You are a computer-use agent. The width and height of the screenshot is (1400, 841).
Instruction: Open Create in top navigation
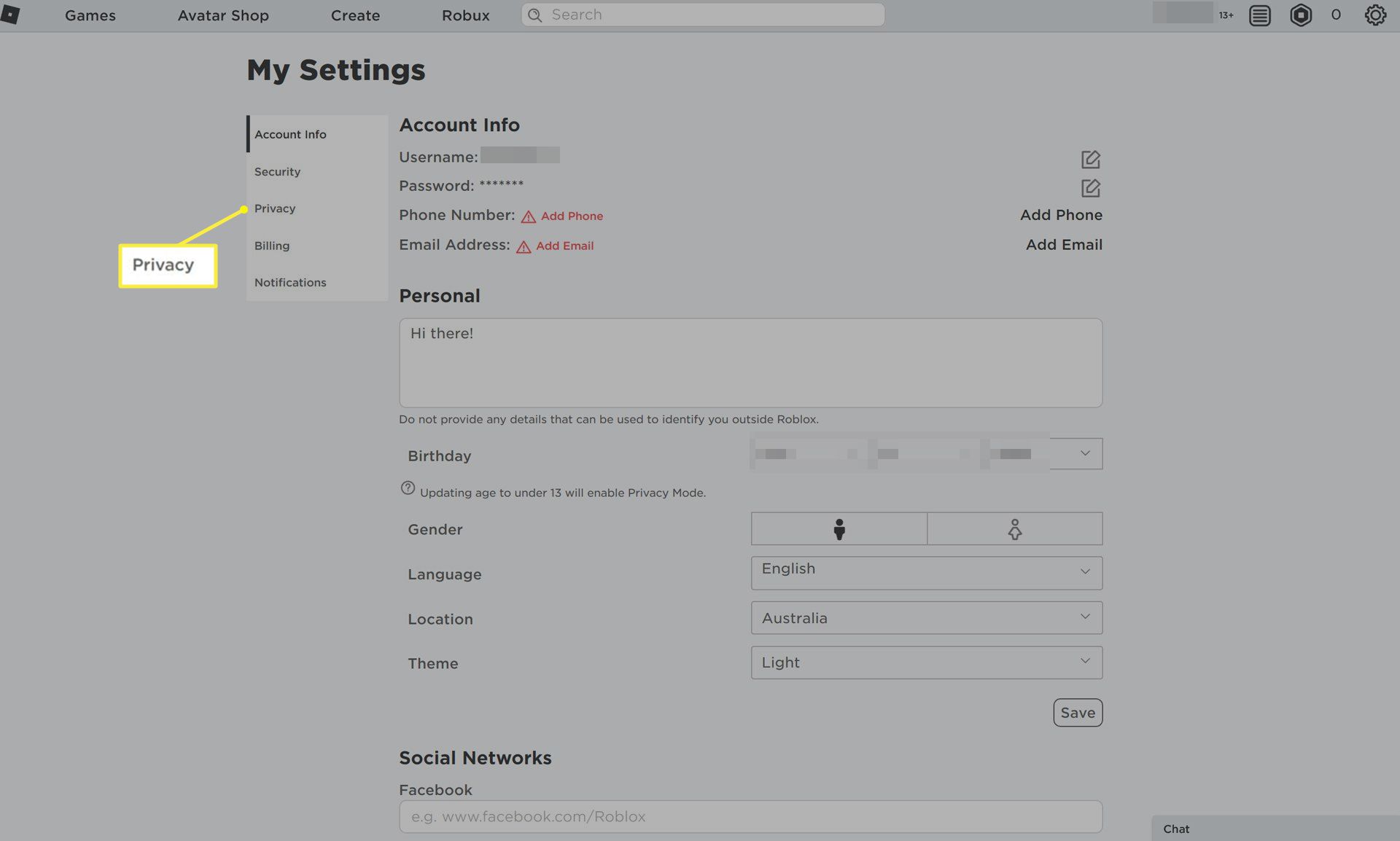(x=355, y=15)
